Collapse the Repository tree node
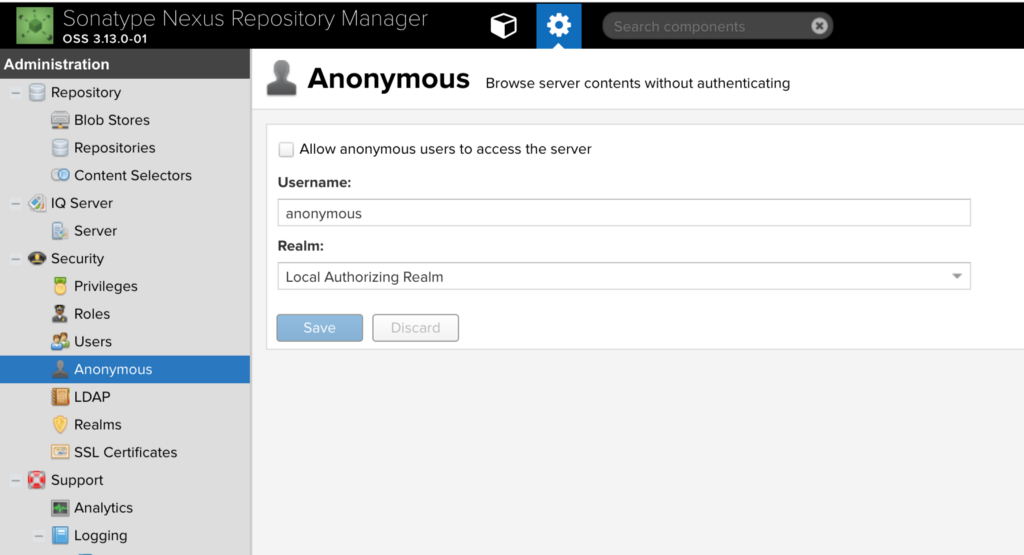Image resolution: width=1024 pixels, height=555 pixels. [x=16, y=93]
